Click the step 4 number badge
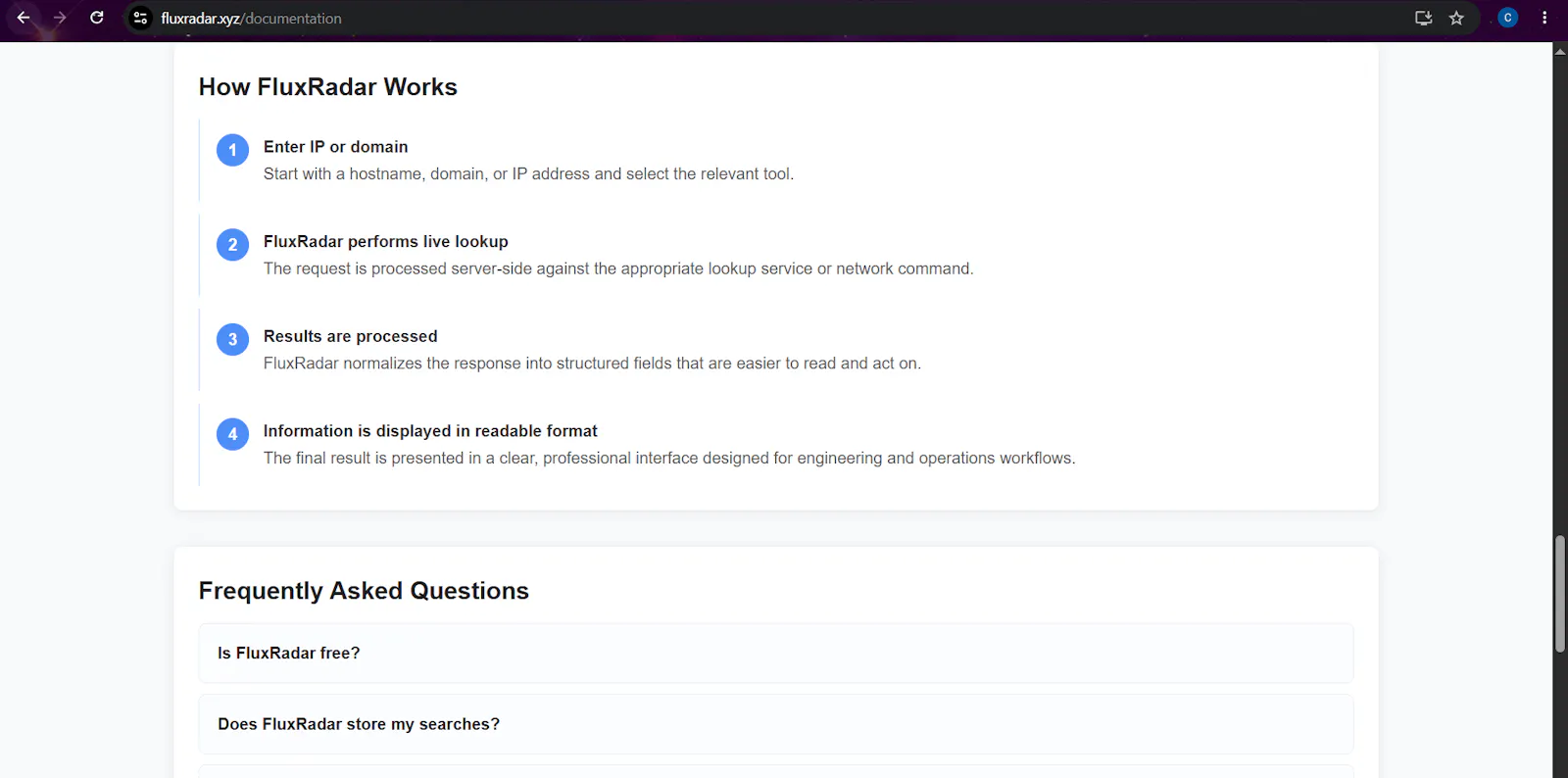 [x=232, y=434]
